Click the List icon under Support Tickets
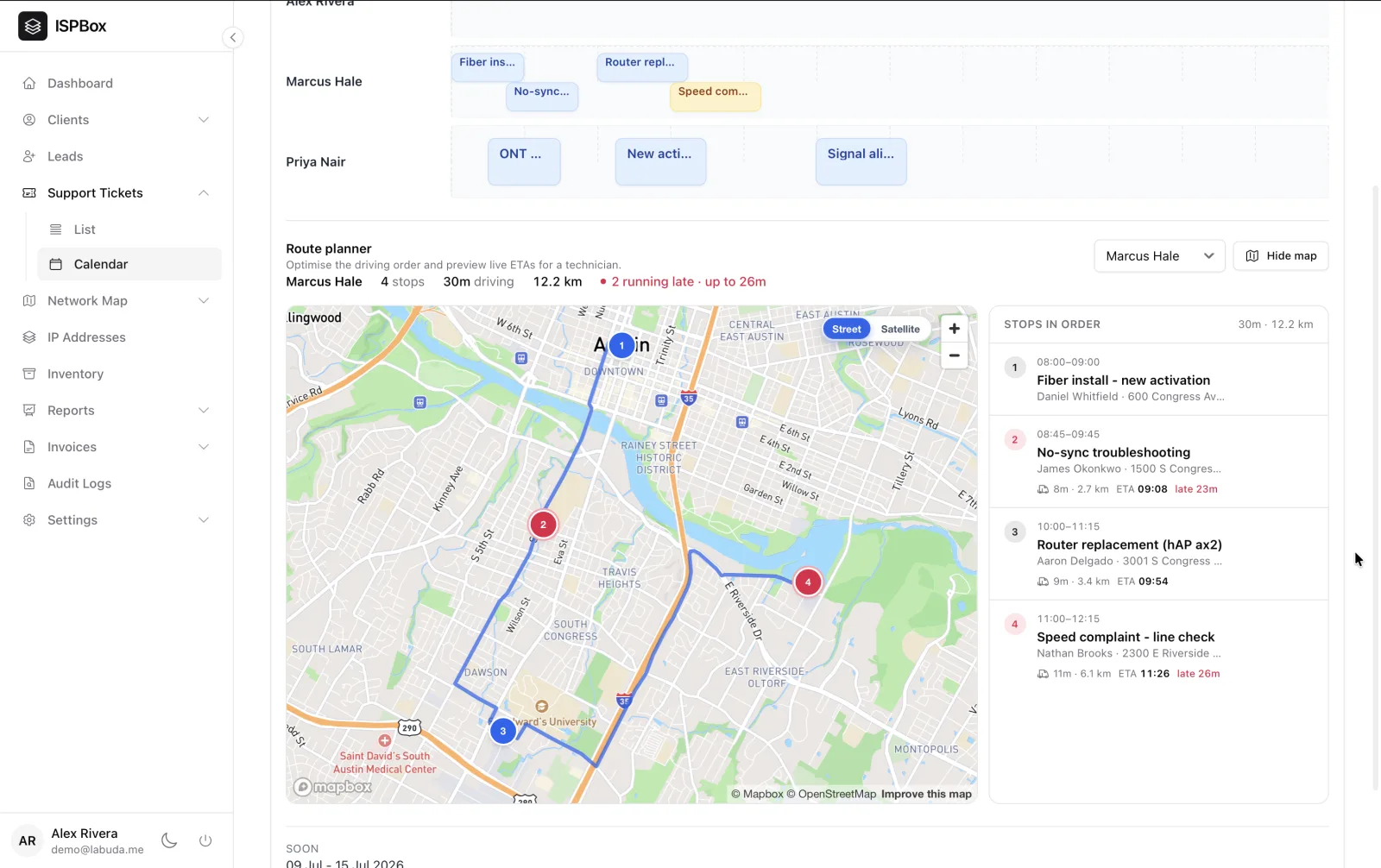This screenshot has width=1381, height=868. tap(55, 230)
